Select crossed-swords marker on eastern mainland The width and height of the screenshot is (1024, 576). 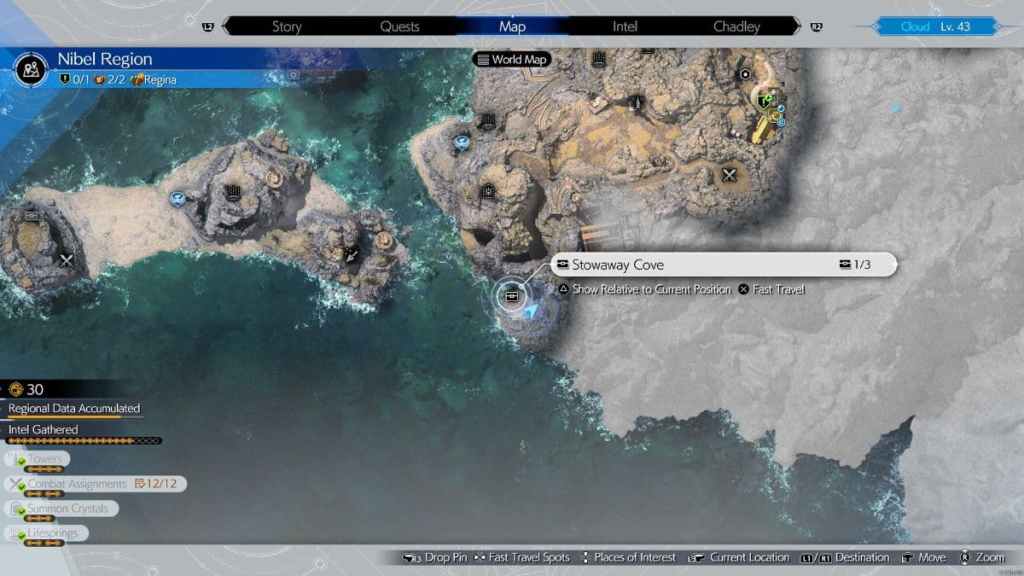pyautogui.click(x=729, y=175)
